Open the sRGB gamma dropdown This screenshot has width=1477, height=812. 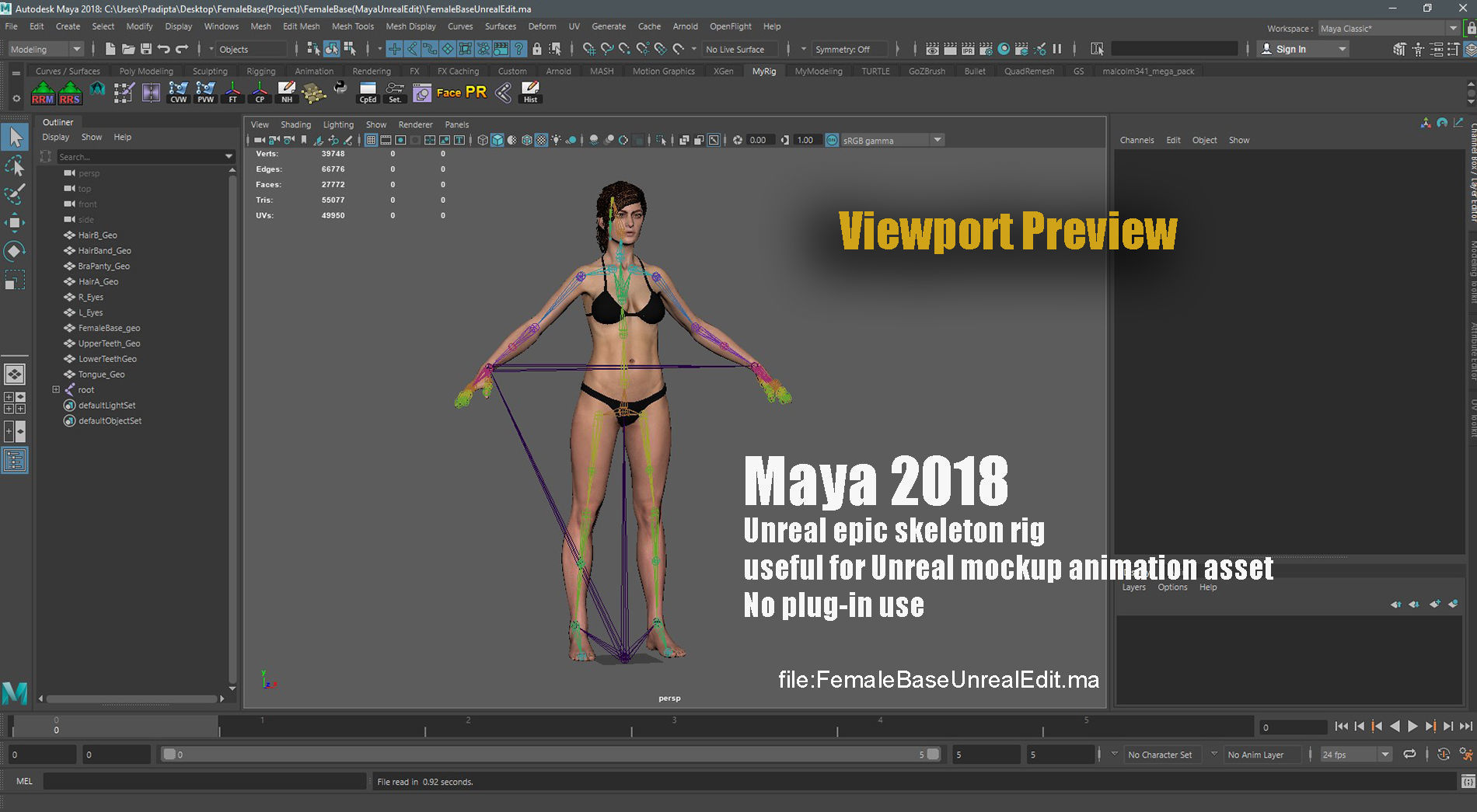(892, 141)
